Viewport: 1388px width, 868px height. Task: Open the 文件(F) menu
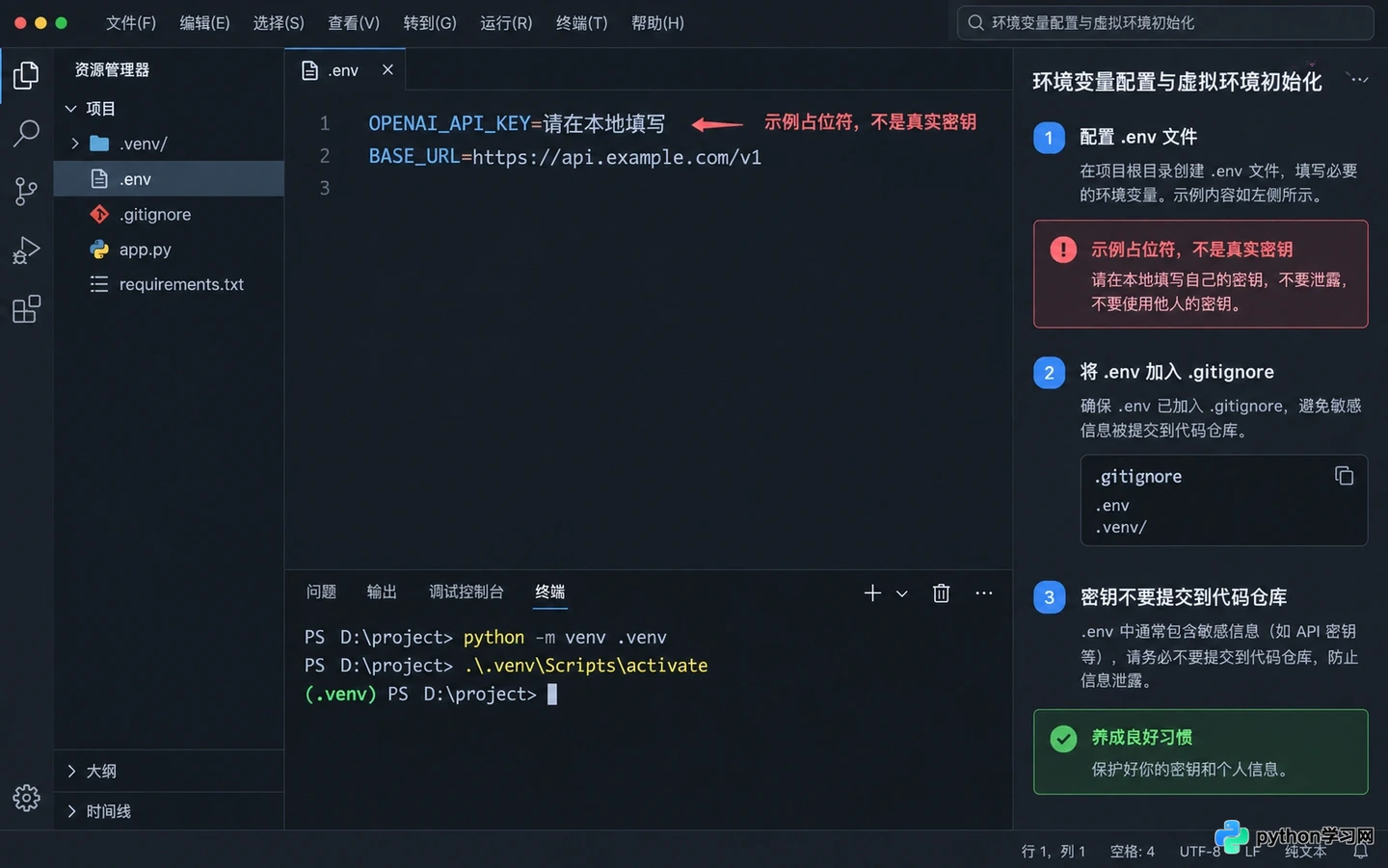pyautogui.click(x=131, y=22)
